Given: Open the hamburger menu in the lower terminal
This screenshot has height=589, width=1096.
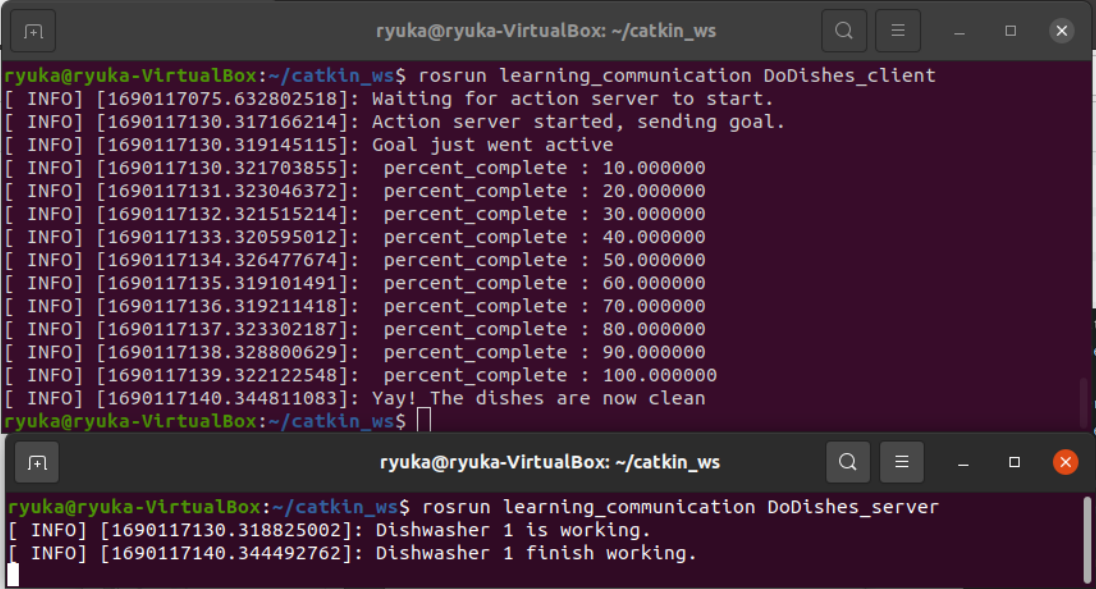Looking at the screenshot, I should point(902,462).
